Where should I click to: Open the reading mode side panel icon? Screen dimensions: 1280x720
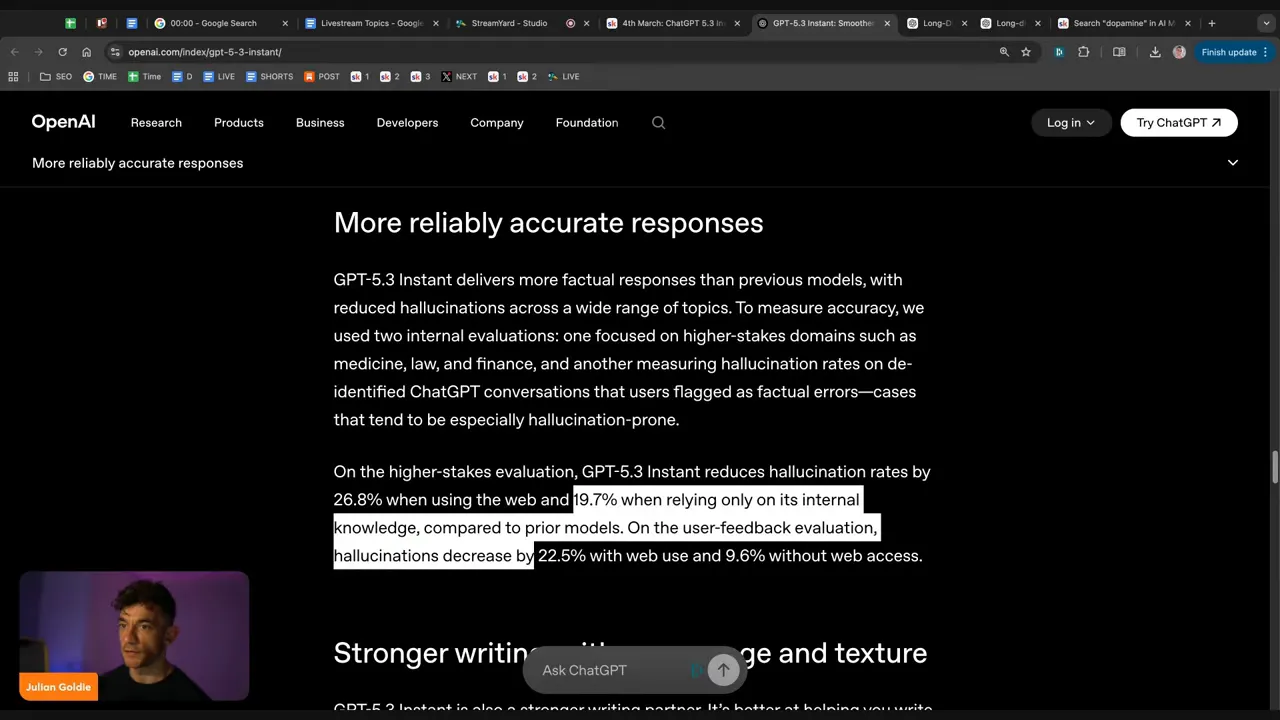pos(1119,52)
